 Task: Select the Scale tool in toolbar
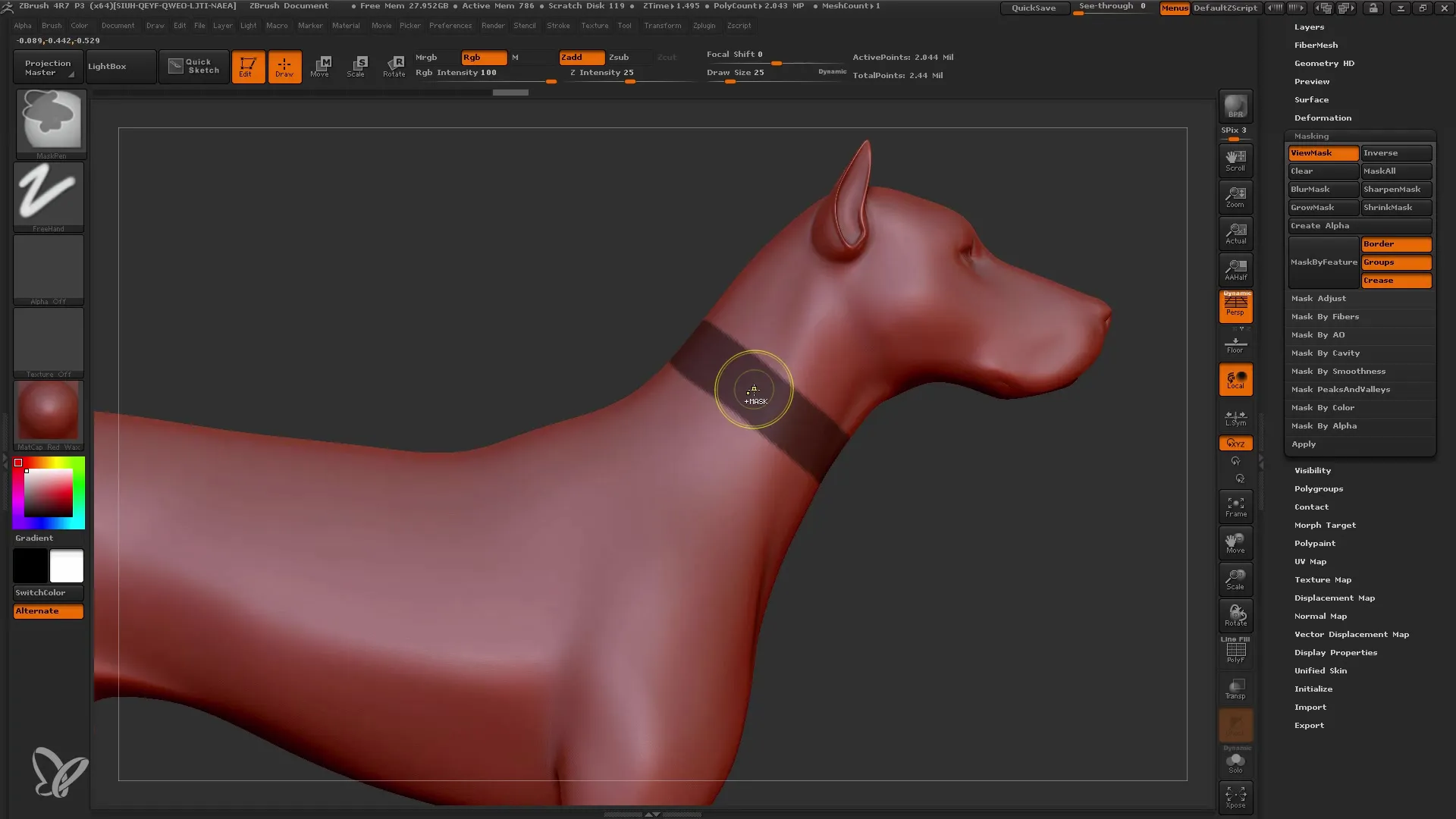pyautogui.click(x=355, y=66)
